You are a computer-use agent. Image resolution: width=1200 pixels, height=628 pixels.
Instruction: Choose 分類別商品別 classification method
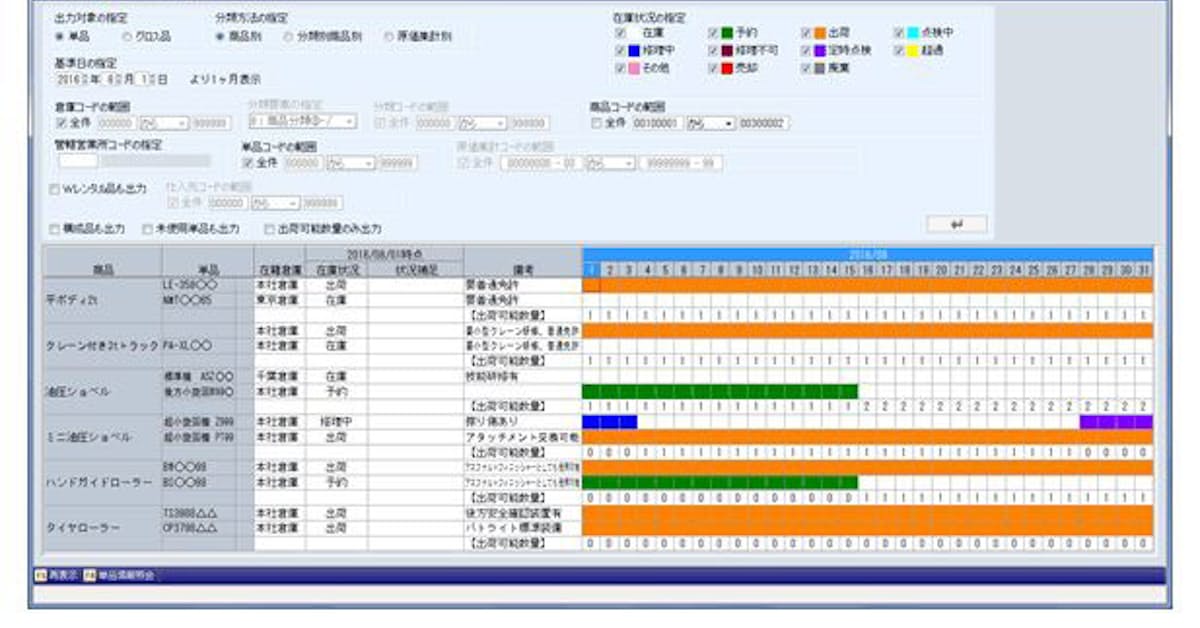[289, 36]
